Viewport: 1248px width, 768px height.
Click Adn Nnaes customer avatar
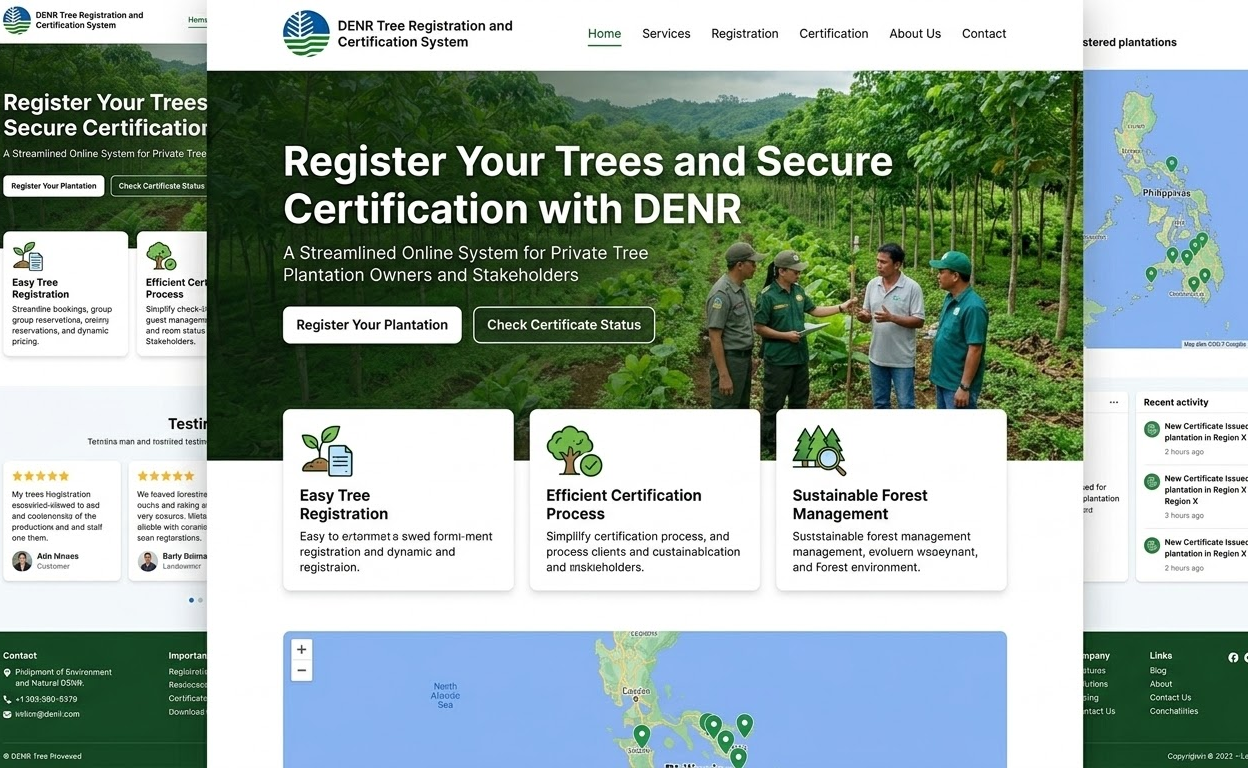tap(22, 561)
